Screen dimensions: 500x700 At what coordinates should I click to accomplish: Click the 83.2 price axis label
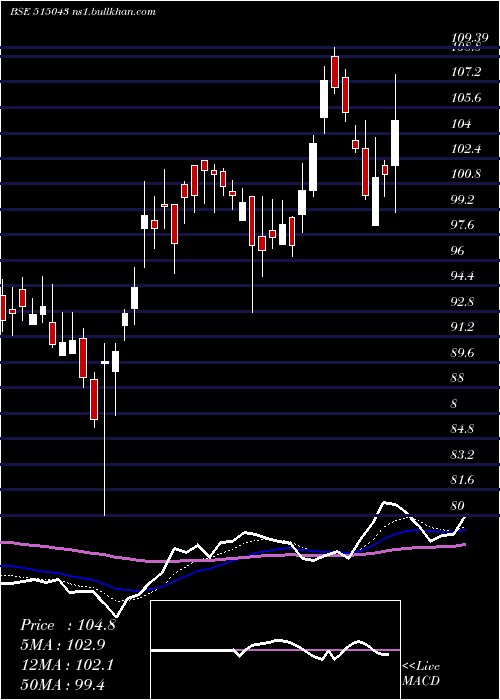click(x=462, y=455)
